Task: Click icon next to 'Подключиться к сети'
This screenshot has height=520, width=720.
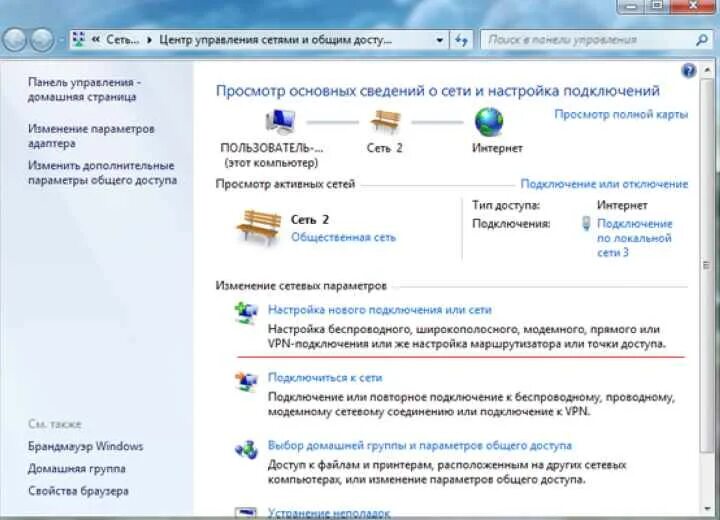Action: [x=246, y=381]
